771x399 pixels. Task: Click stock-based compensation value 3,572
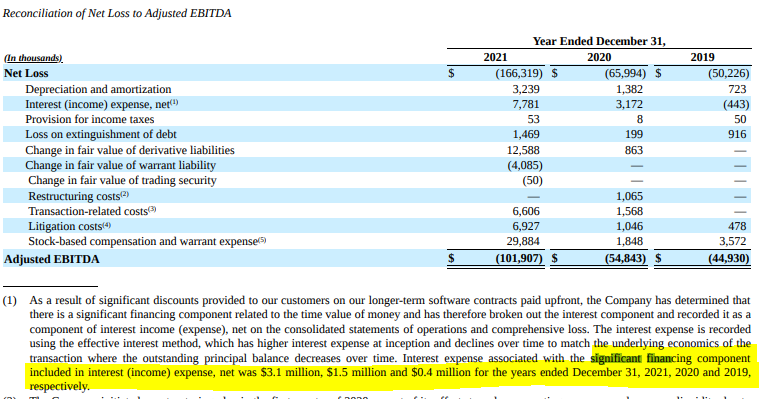tap(733, 242)
